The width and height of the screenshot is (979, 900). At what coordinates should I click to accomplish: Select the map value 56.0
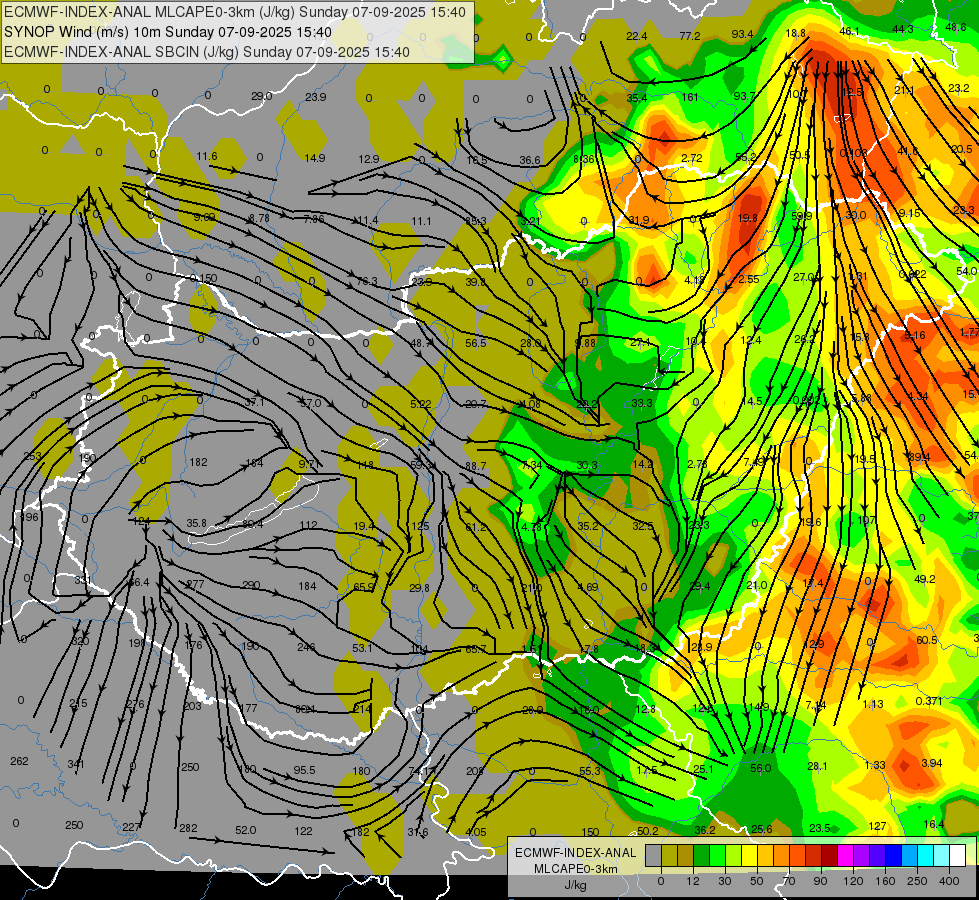pos(760,768)
